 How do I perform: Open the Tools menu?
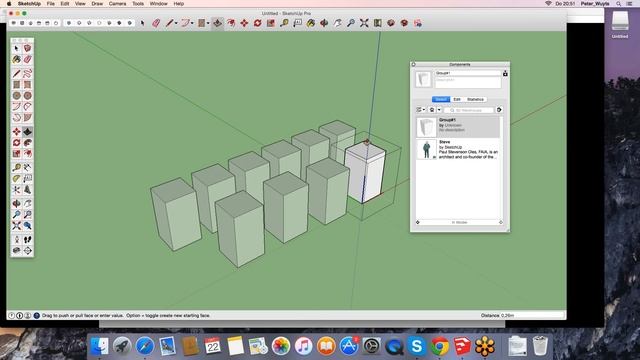(138, 4)
